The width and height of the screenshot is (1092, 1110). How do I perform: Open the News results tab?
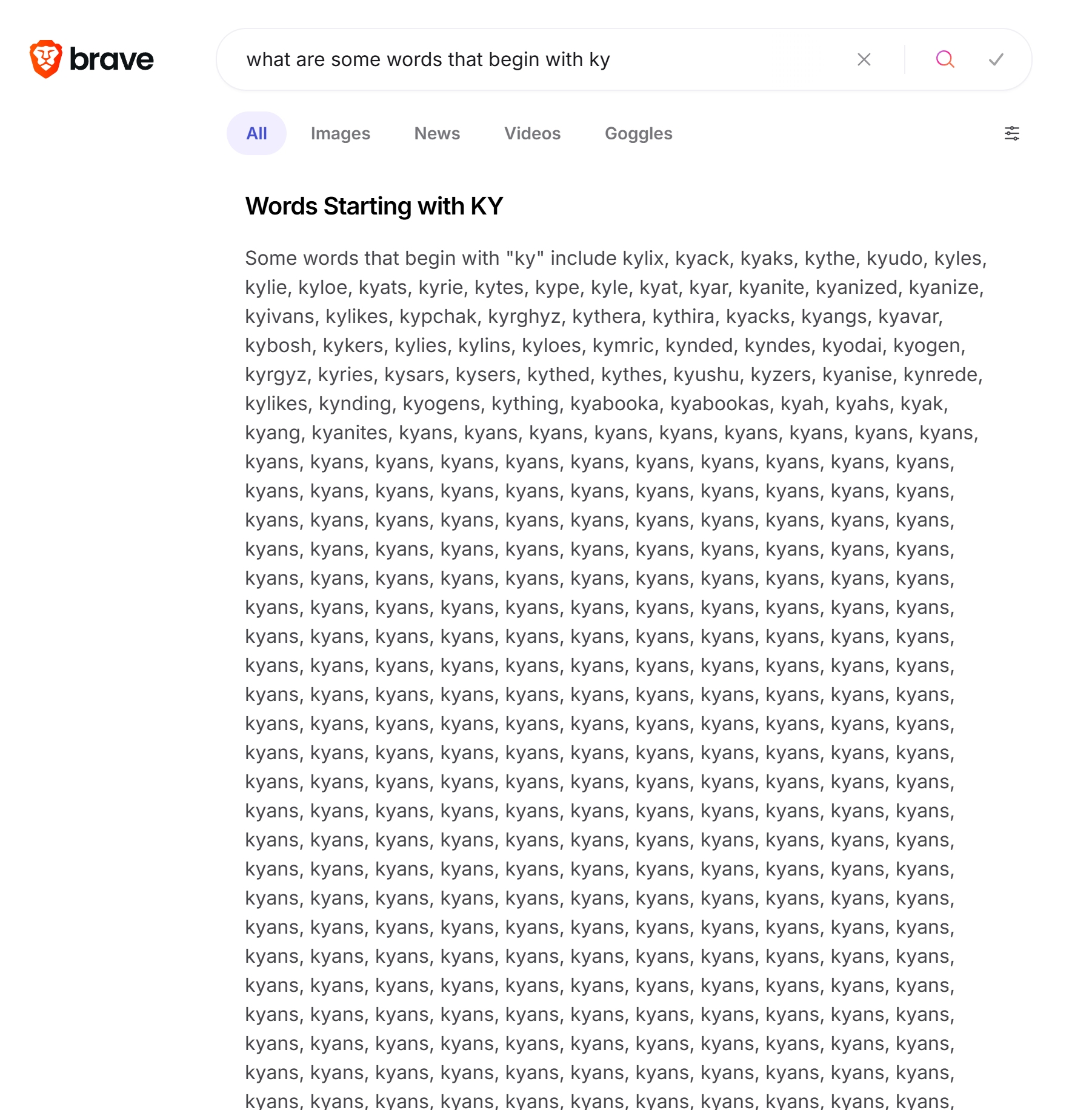tap(437, 133)
